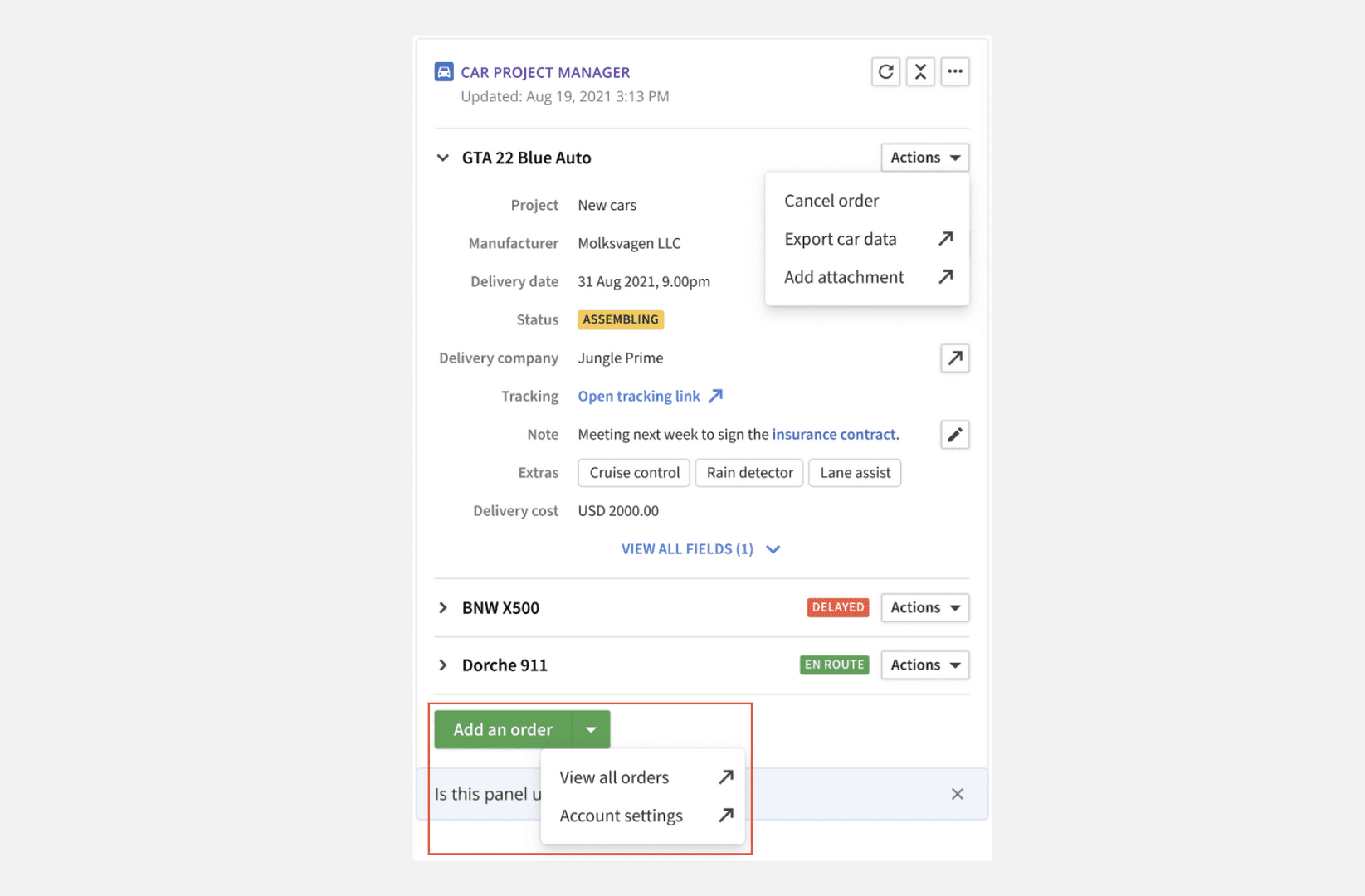Click the arrow icon next to Open tracking link
The height and width of the screenshot is (896, 1365).
pos(716,397)
